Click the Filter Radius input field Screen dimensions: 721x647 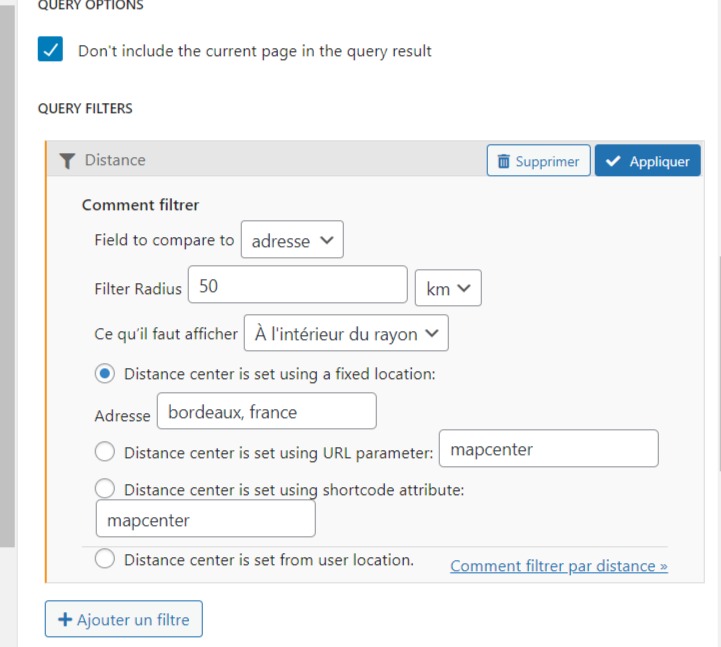pos(297,286)
